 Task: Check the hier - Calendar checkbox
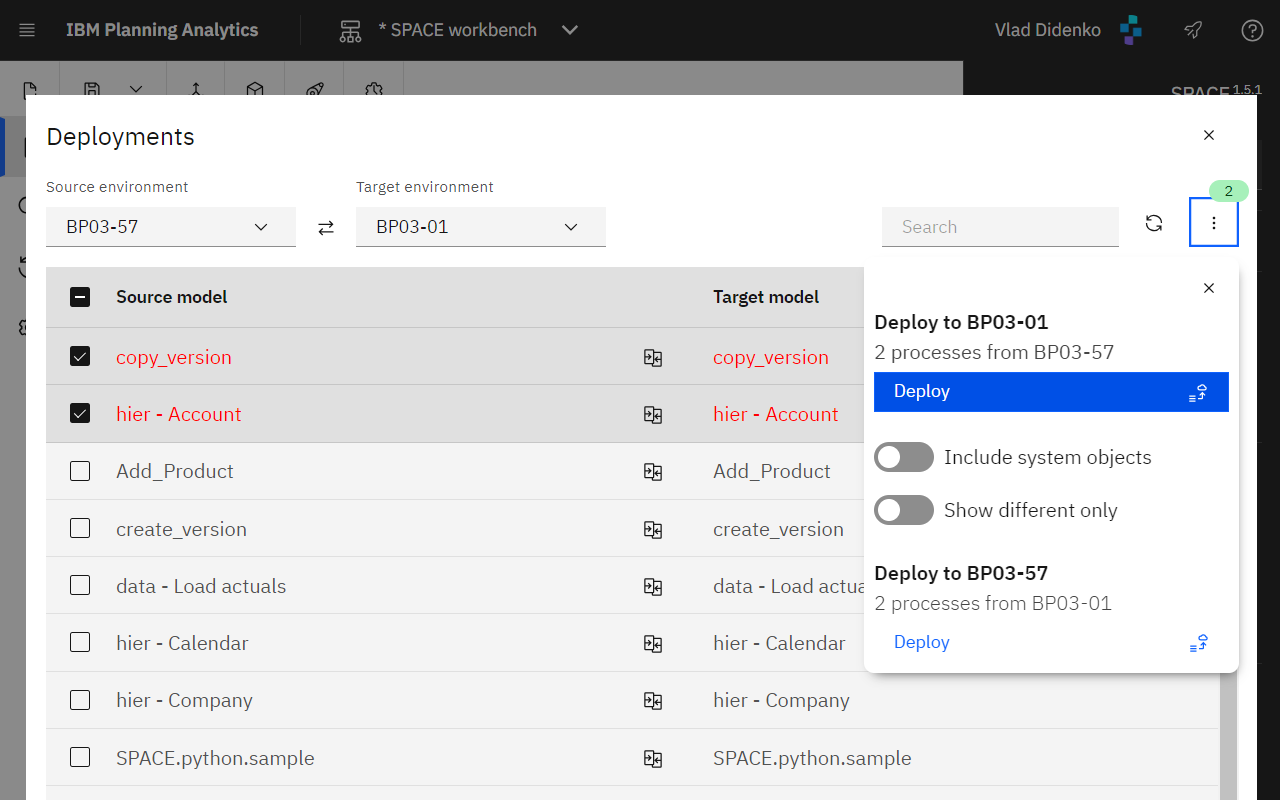tap(80, 642)
